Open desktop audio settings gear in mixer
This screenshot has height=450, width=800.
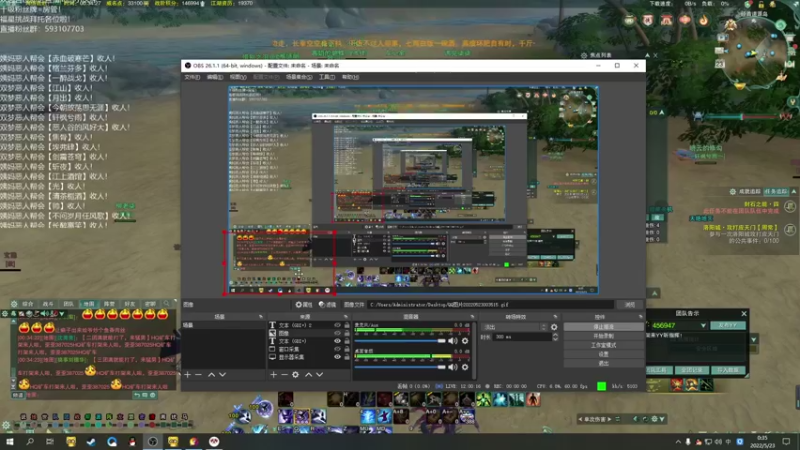[465, 367]
